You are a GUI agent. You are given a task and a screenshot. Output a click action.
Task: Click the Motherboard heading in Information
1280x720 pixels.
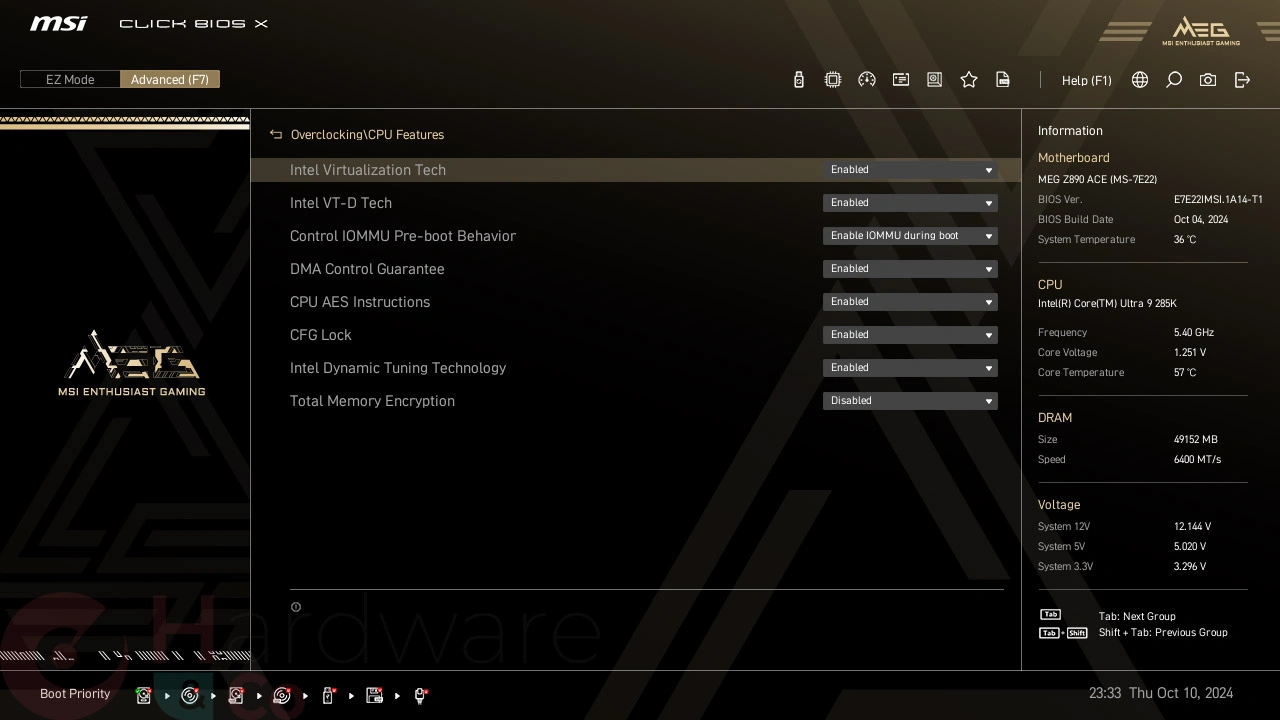1074,158
